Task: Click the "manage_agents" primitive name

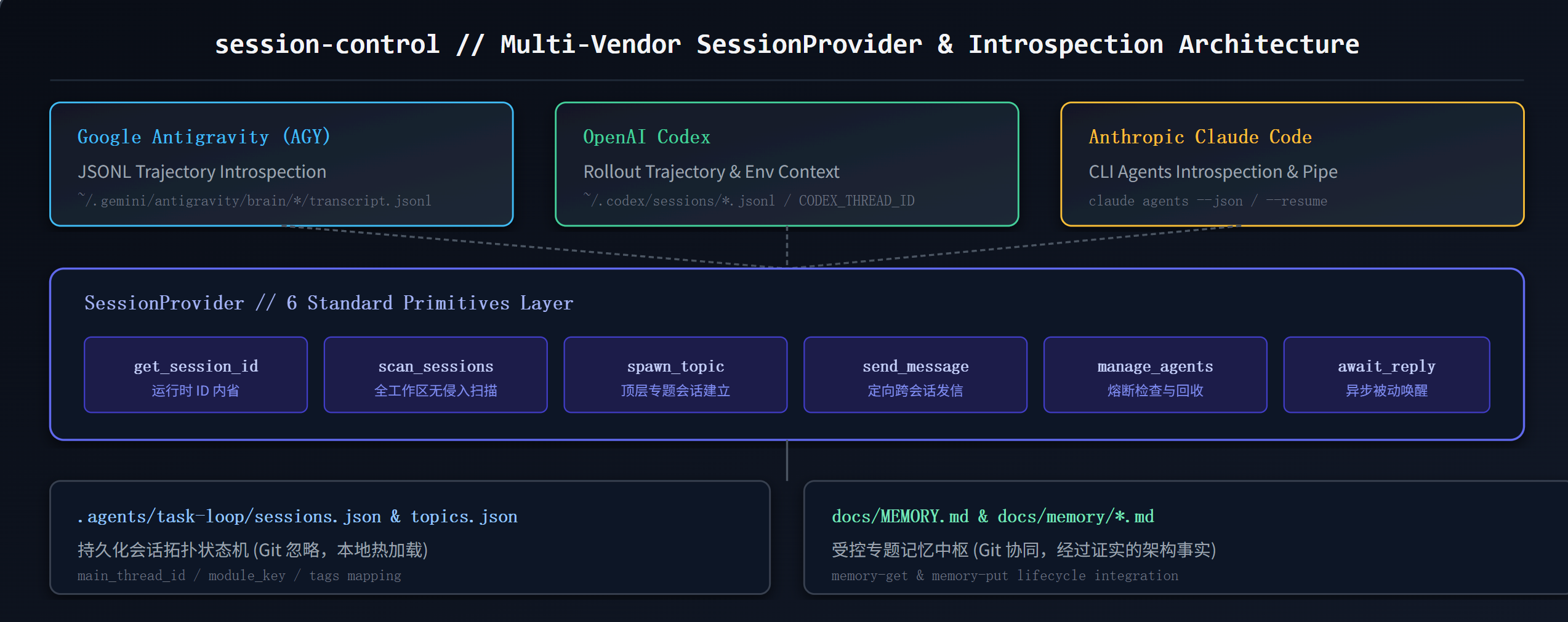Action: [x=1155, y=367]
